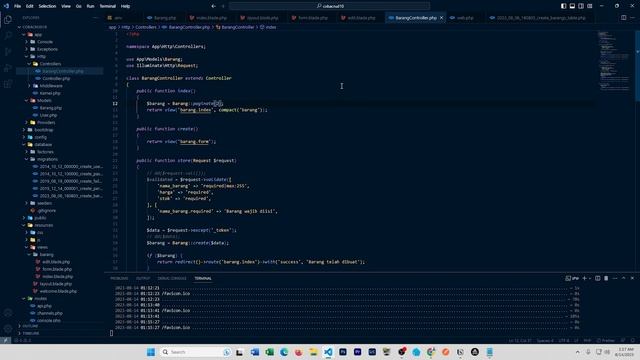Screen dimensions: 640x360
Task: Toggle secondary side bar layout icon
Action: (581, 6)
